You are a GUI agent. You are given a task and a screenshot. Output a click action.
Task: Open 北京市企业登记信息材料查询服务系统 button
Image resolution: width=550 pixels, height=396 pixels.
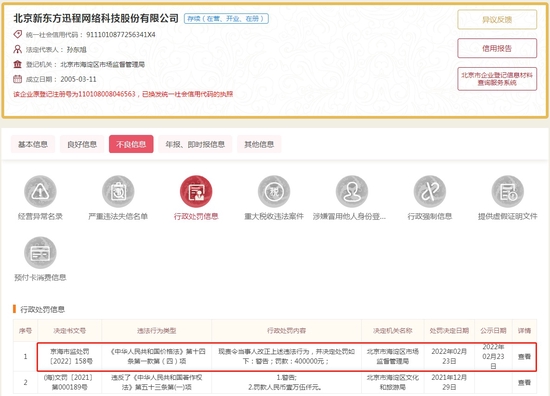(x=497, y=79)
